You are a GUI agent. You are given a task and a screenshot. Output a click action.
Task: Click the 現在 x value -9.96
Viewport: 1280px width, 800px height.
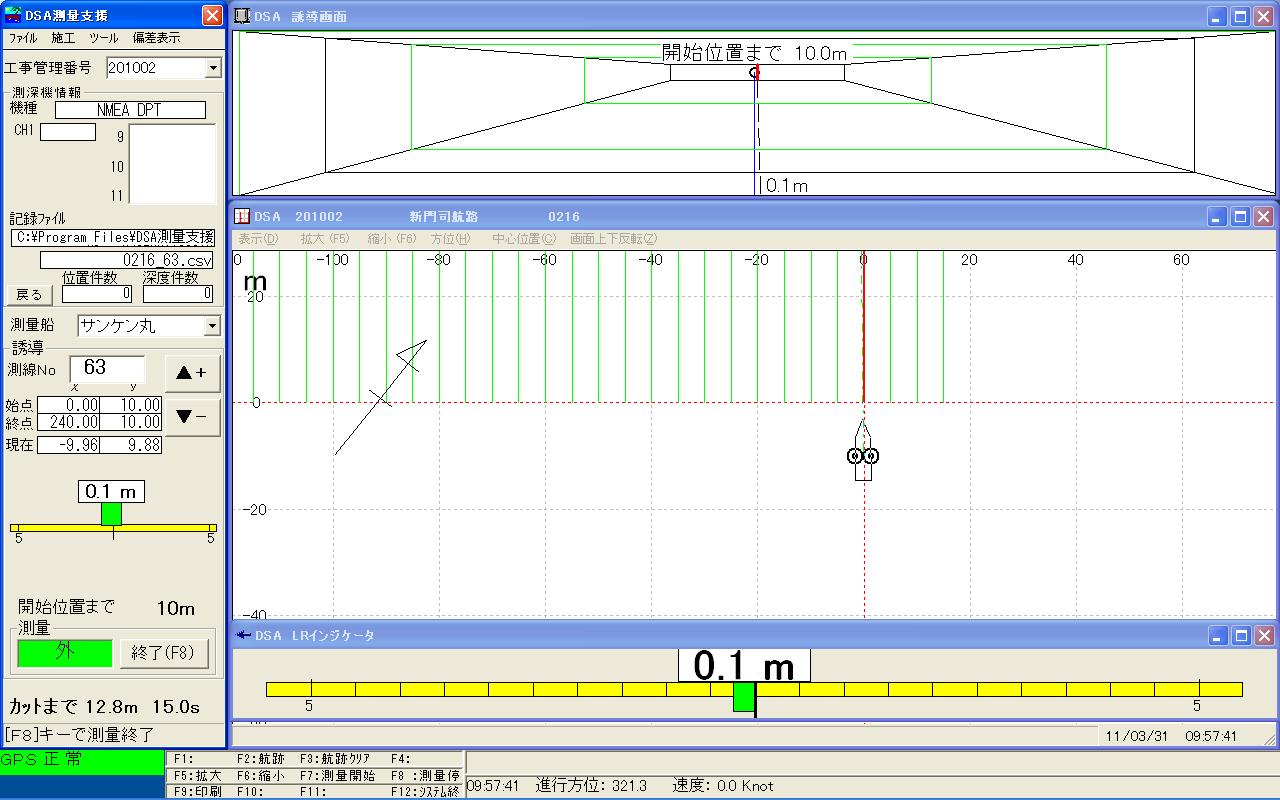click(x=69, y=445)
